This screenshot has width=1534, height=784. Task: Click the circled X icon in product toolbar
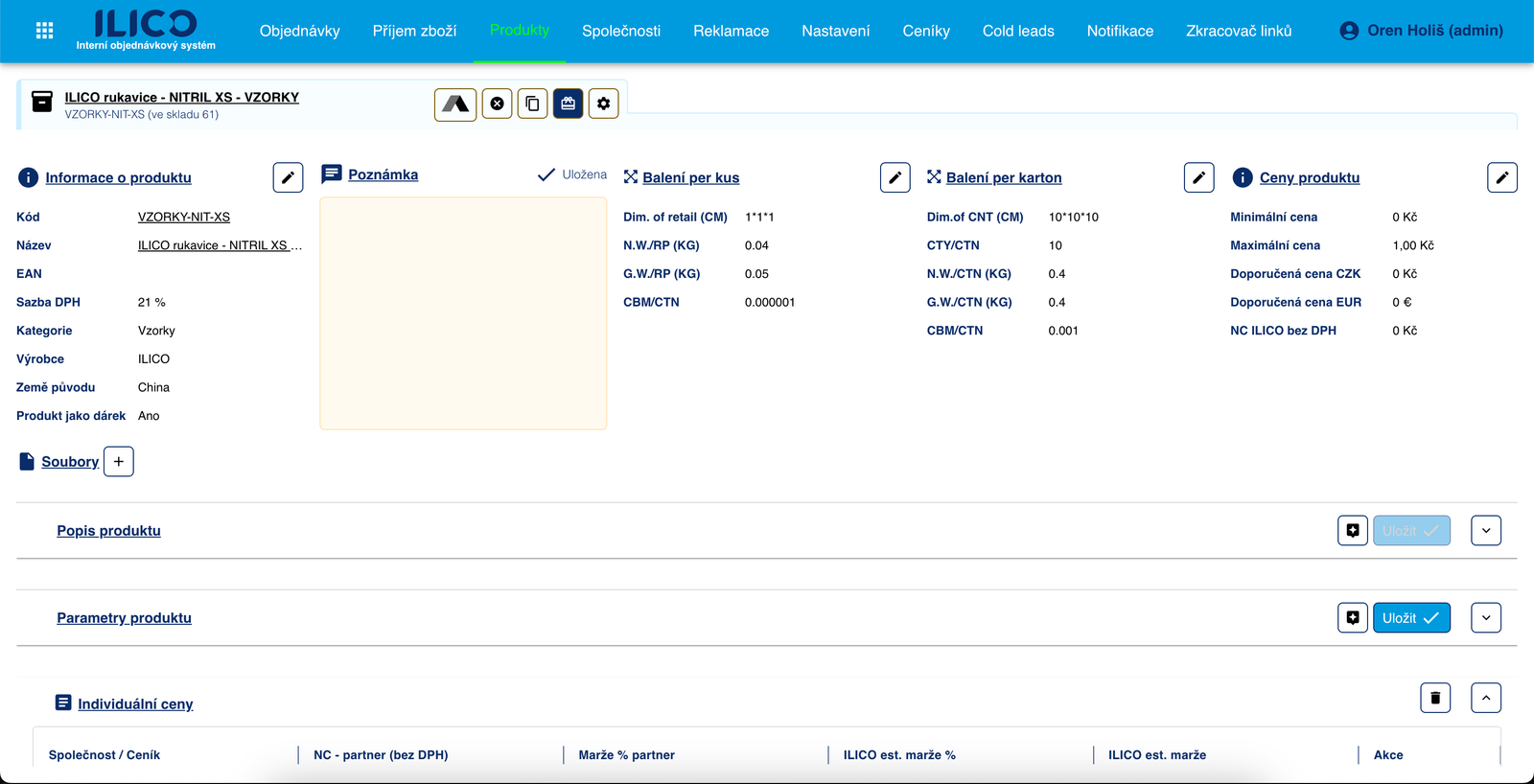tap(497, 104)
